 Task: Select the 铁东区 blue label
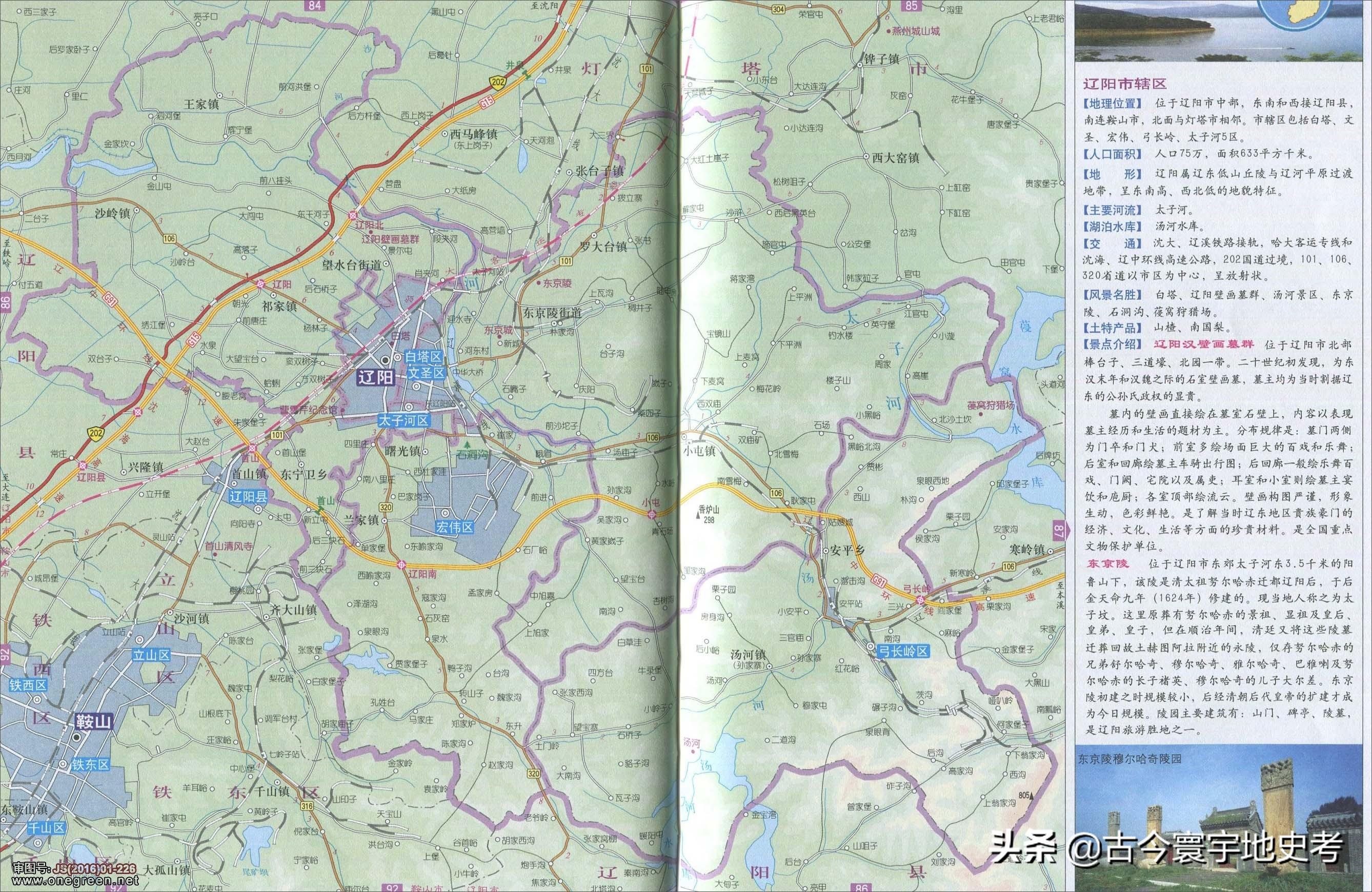[91, 765]
